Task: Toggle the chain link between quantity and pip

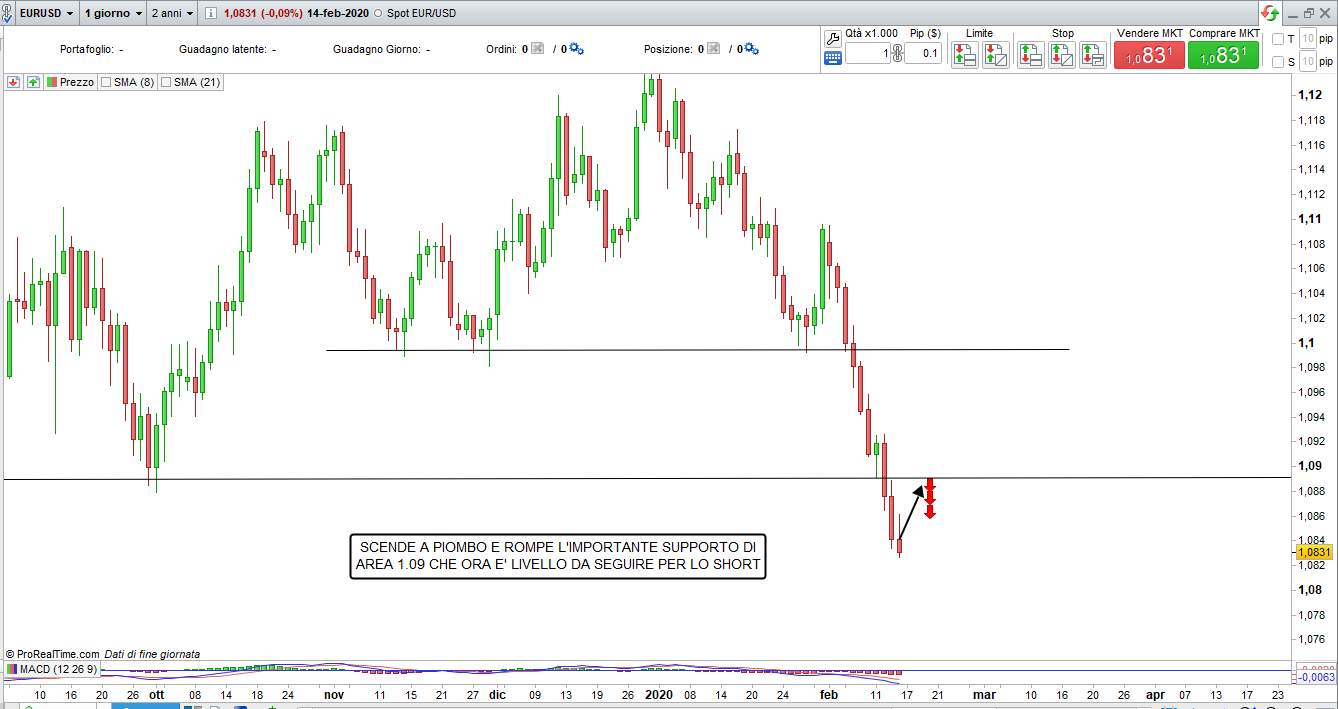Action: coord(897,54)
